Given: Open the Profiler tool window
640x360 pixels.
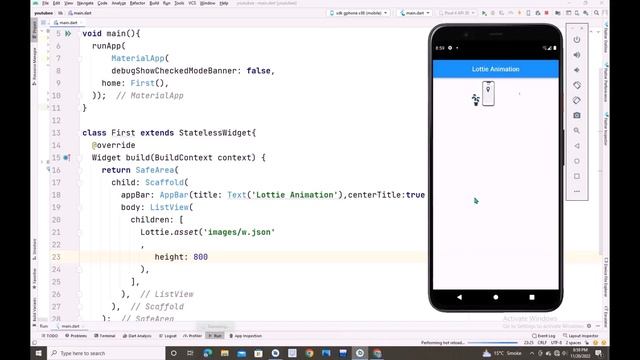Looking at the screenshot, I should coord(192,336).
